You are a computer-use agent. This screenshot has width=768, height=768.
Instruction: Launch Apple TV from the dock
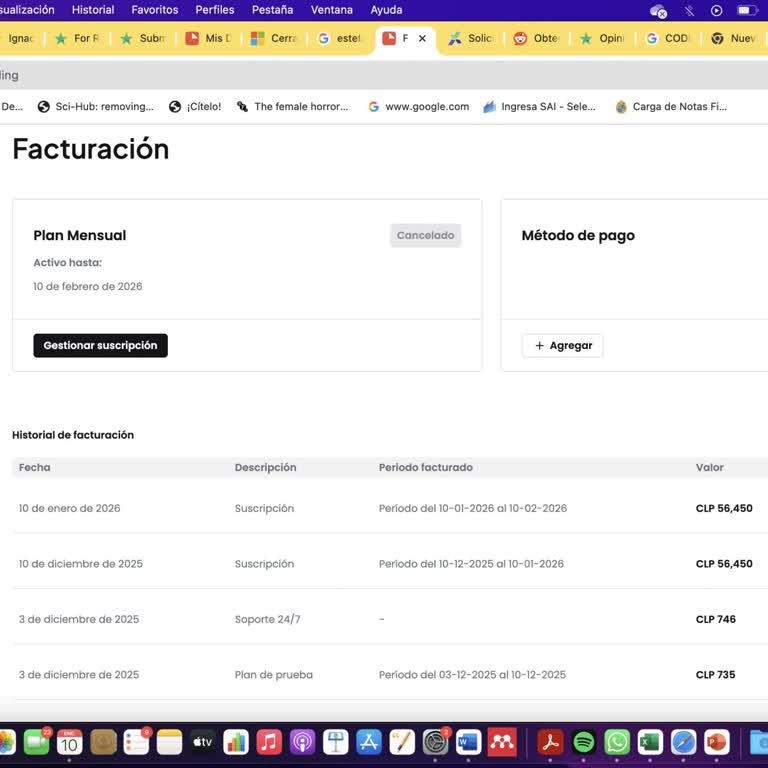203,743
